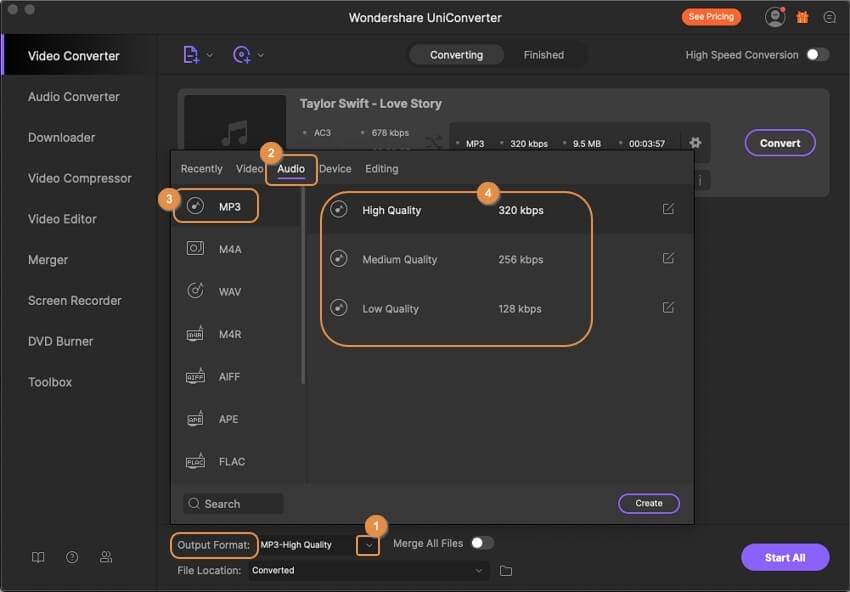Screen dimensions: 850x592
Task: Edit the High Quality preset
Action: [668, 209]
